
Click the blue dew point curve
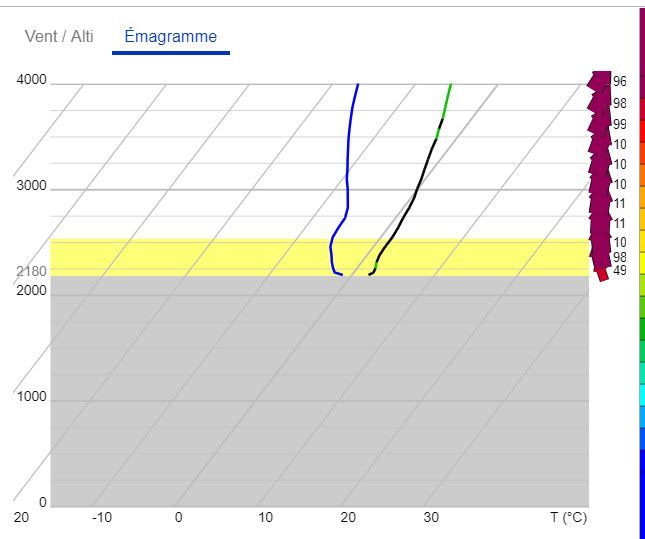pyautogui.click(x=348, y=181)
